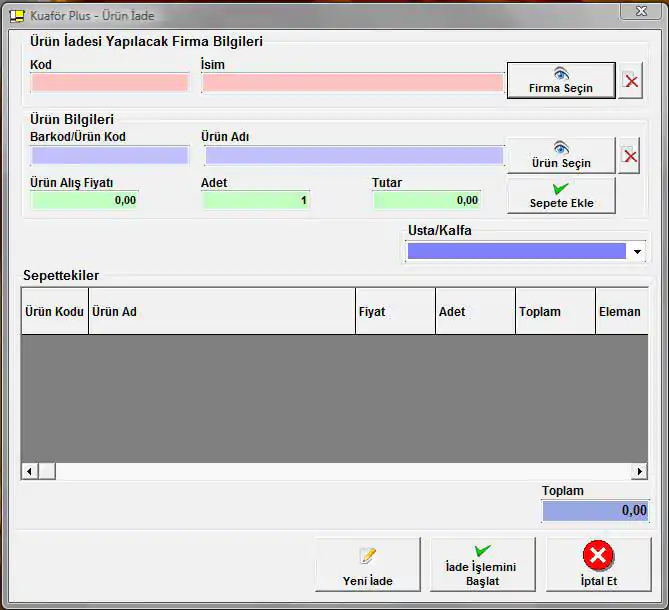
Task: Open the Usta/Kalfa dropdown list
Action: pyautogui.click(x=638, y=252)
